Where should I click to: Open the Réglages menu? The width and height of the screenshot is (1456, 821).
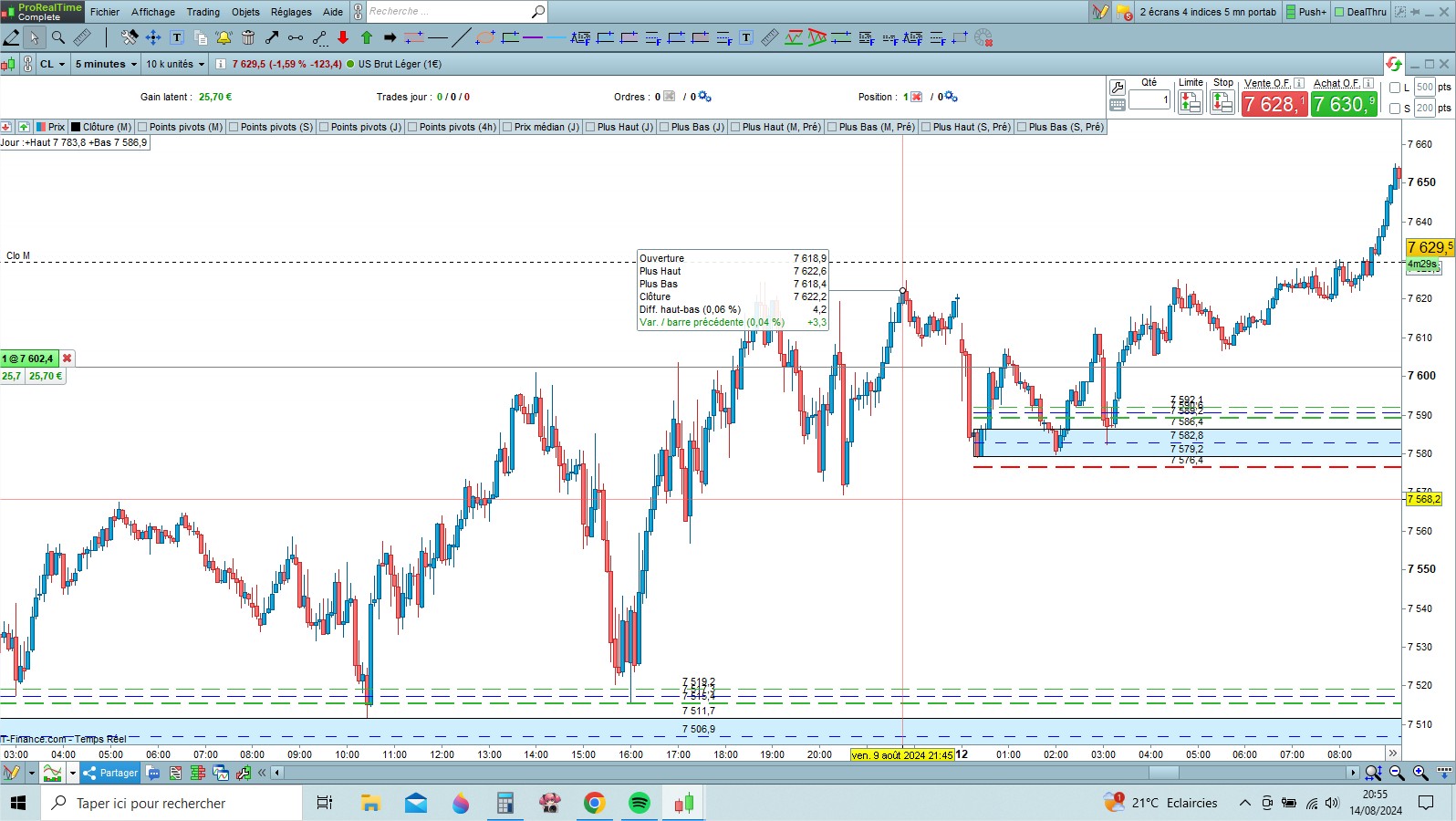click(x=291, y=12)
